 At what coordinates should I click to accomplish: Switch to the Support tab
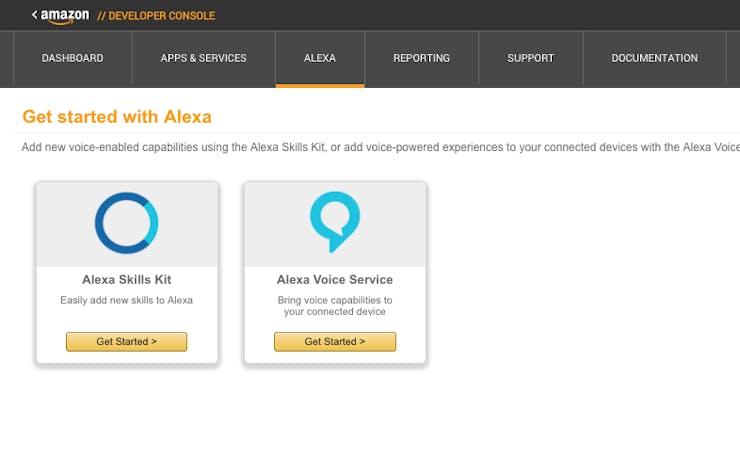[530, 59]
